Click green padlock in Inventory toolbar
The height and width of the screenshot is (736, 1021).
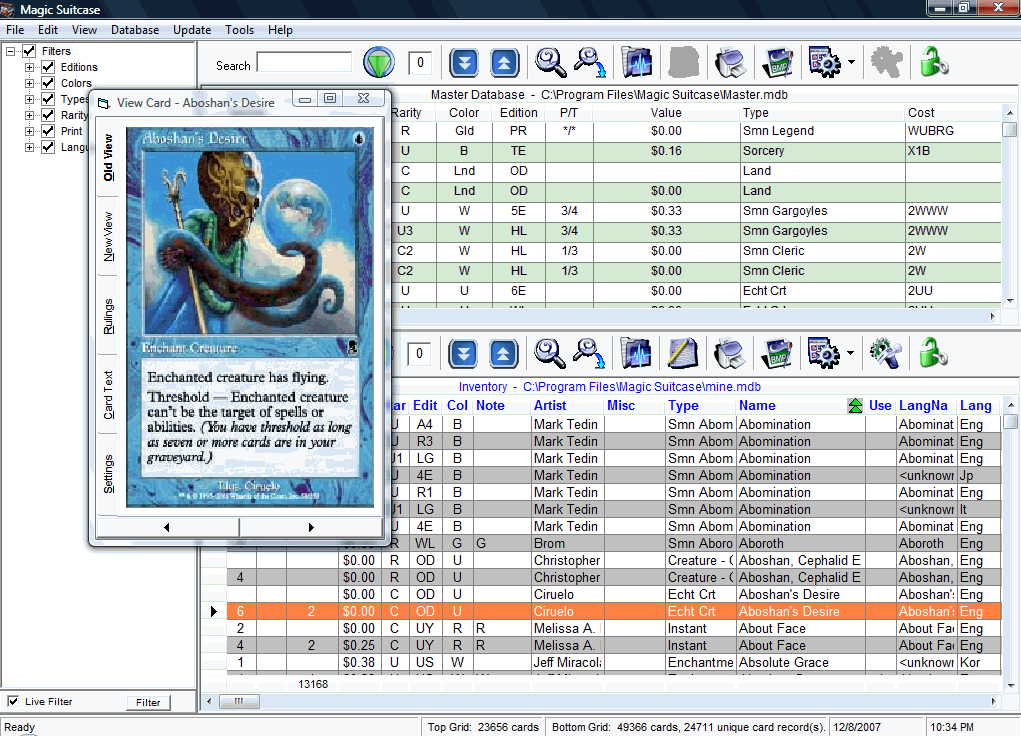(x=932, y=353)
